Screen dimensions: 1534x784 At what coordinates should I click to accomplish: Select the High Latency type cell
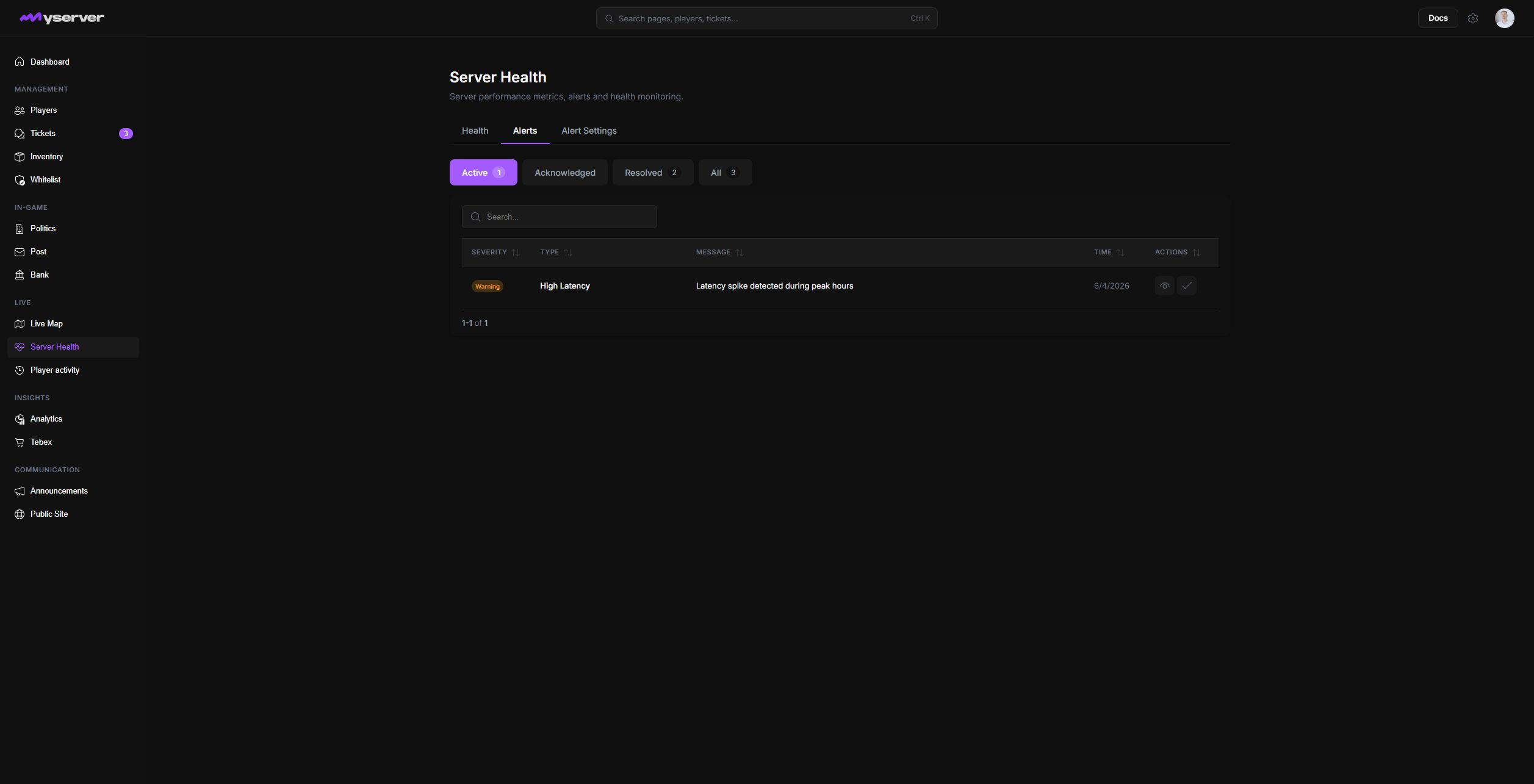[565, 286]
